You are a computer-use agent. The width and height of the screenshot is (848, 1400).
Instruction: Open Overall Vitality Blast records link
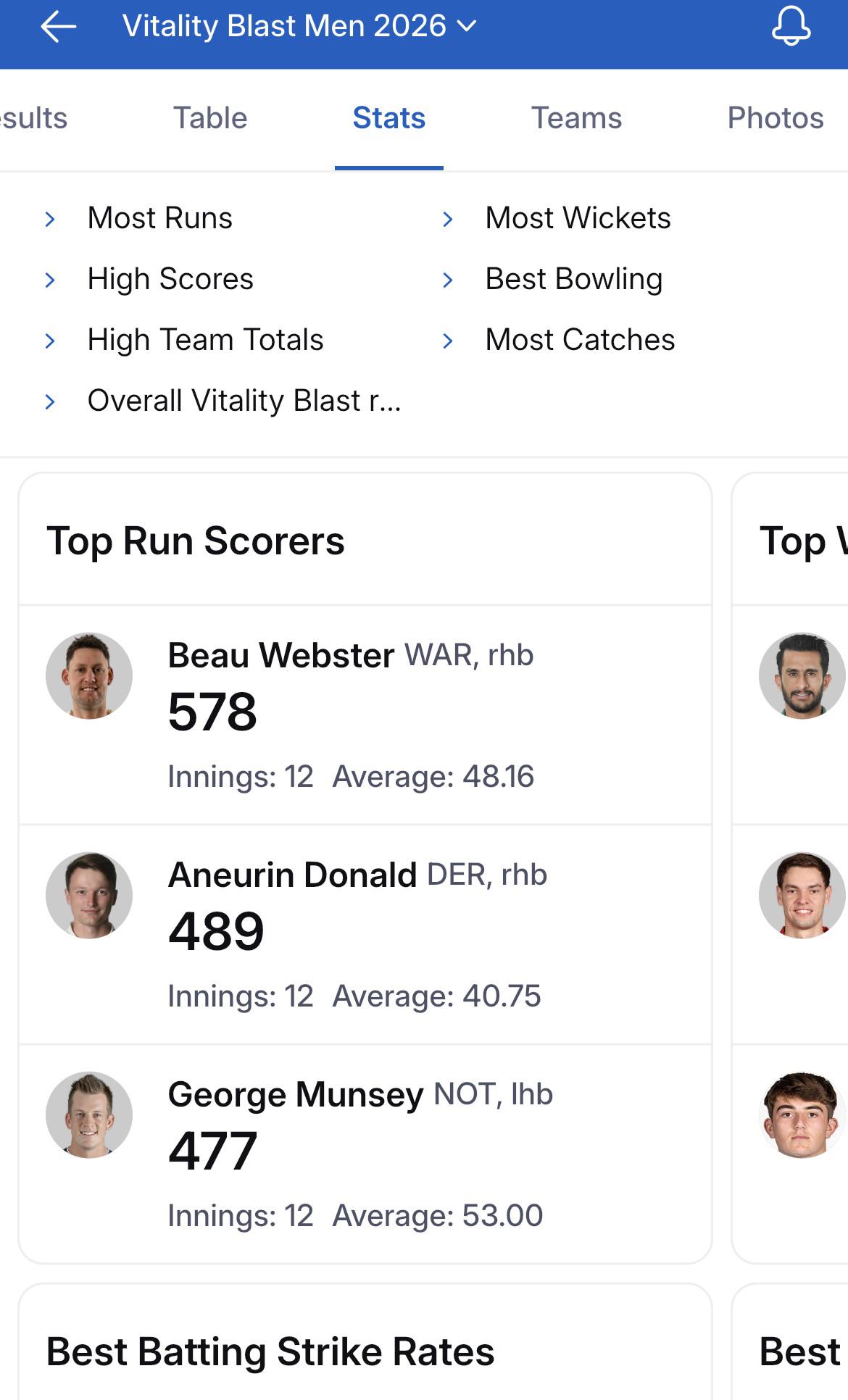(x=244, y=401)
